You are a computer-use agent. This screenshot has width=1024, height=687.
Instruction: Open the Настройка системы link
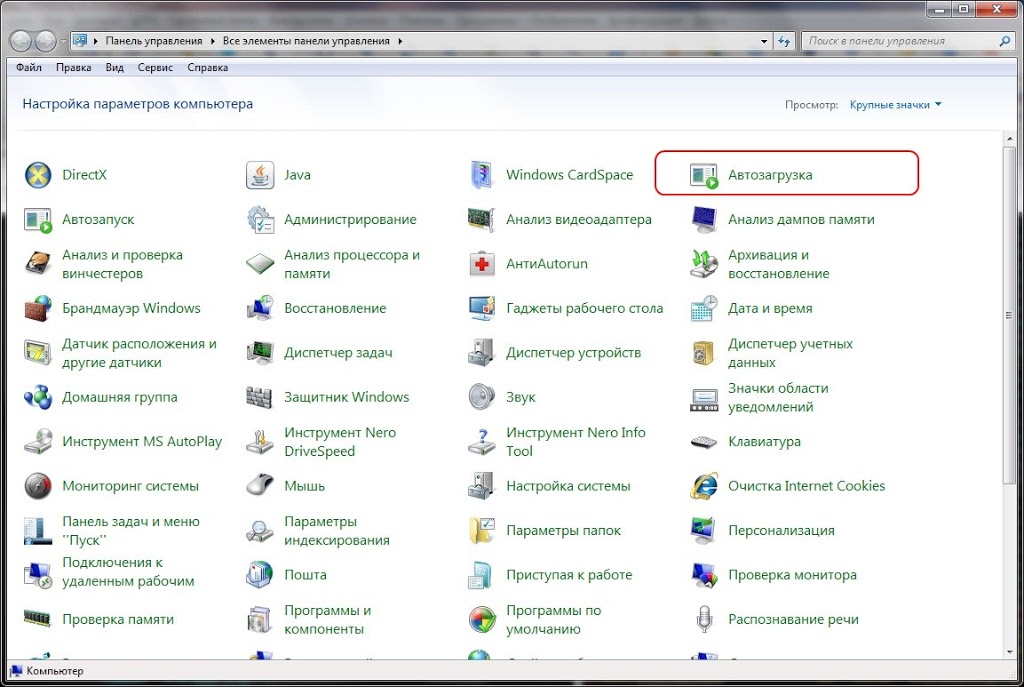click(x=568, y=486)
